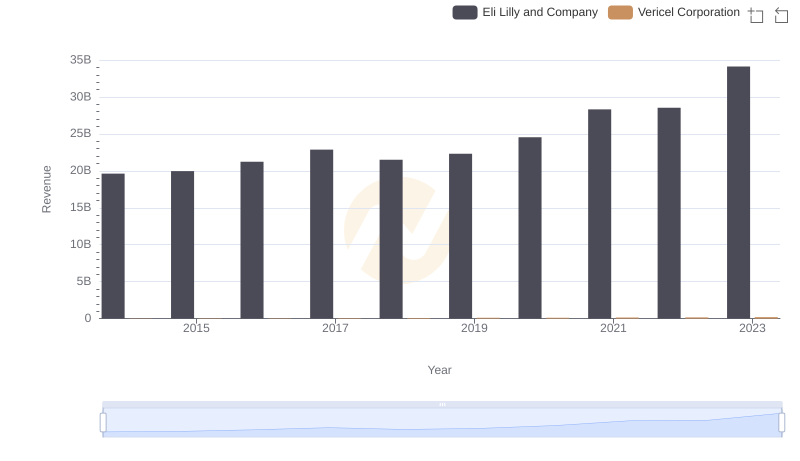The width and height of the screenshot is (800, 461).
Task: Click the Eli Lilly bar for 2015
Action: point(183,245)
